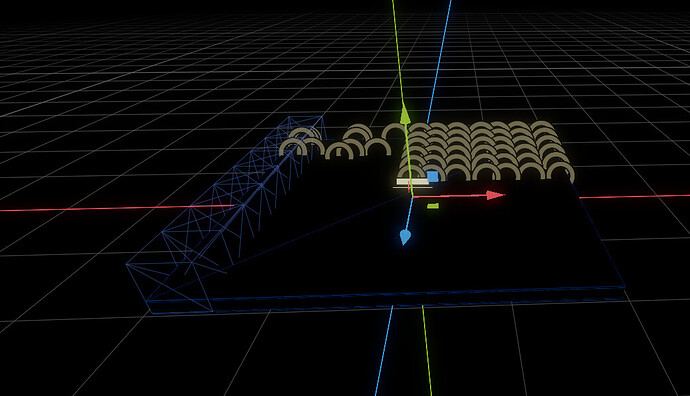
Task: Click the red shaft of the X-axis gizmo arrow
Action: tap(449, 196)
